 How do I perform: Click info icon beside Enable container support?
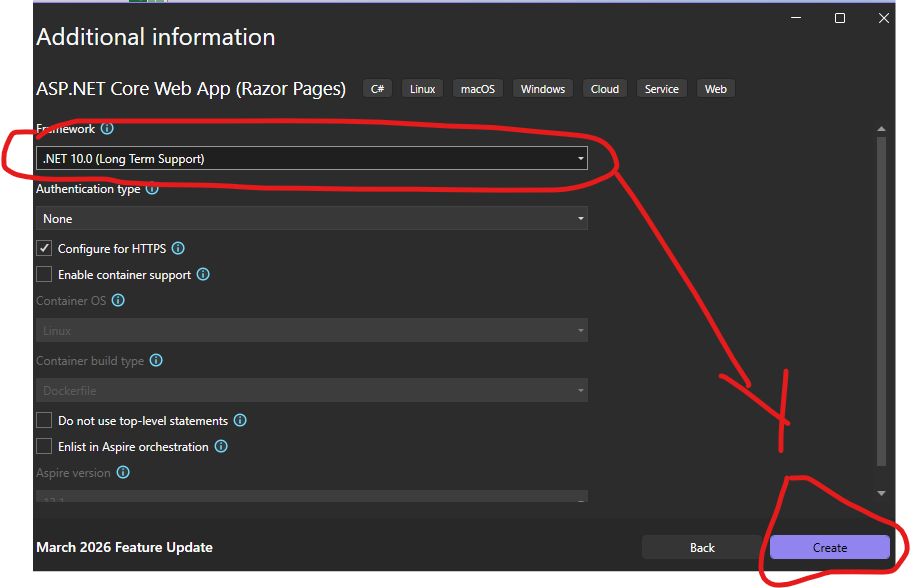pos(203,274)
